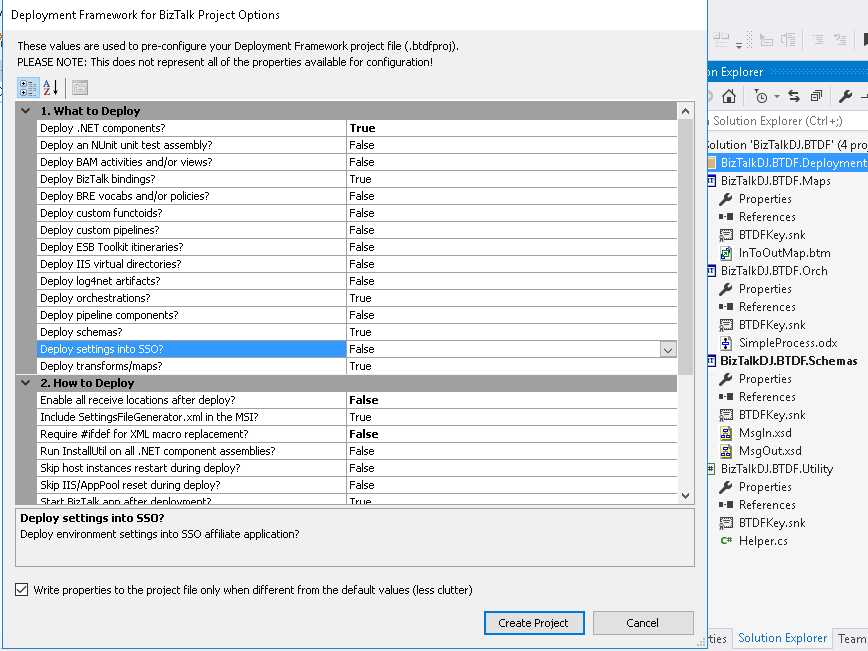Switch to the Team Explorer tab

point(852,638)
